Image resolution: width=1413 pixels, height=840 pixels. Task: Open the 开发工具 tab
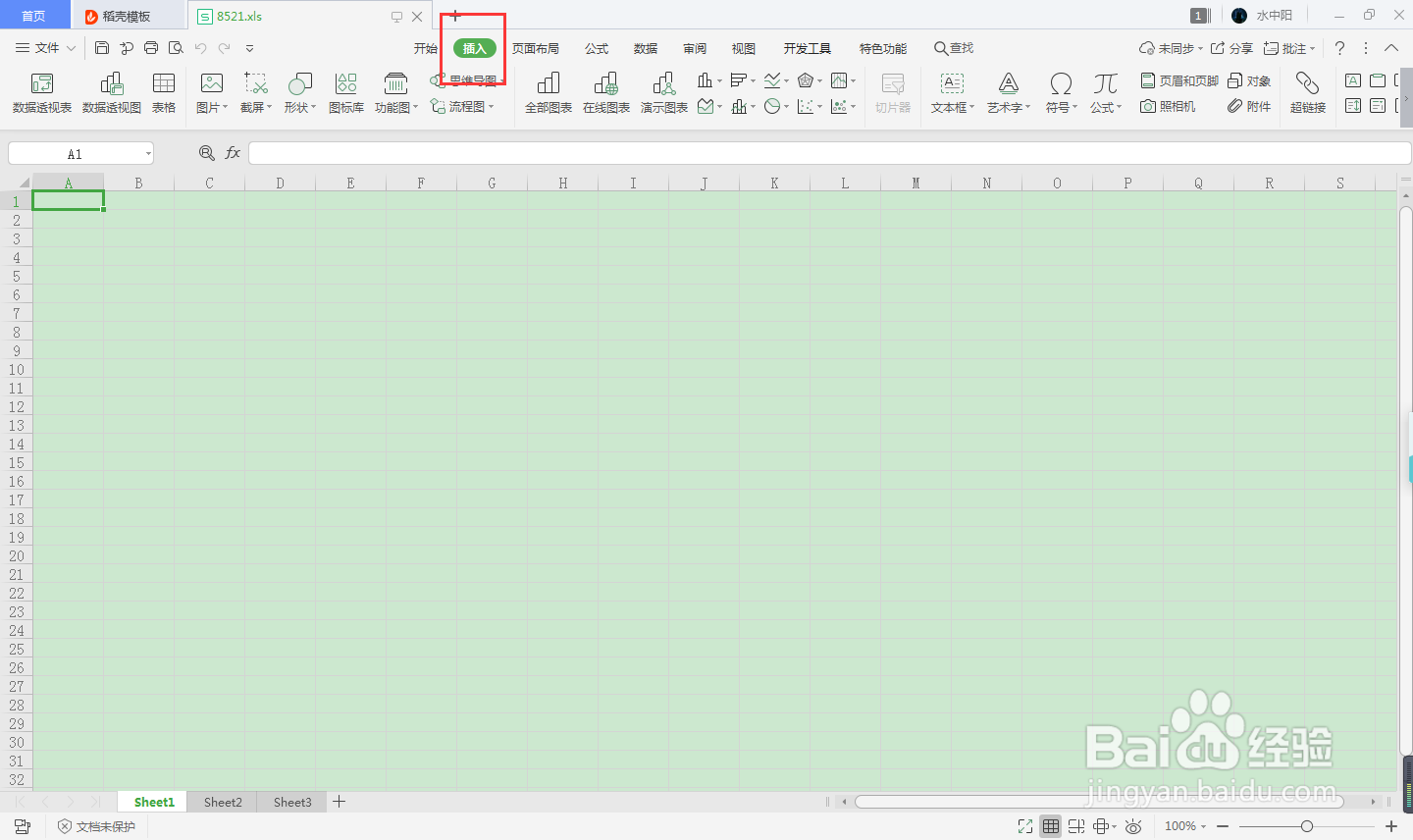tap(808, 48)
